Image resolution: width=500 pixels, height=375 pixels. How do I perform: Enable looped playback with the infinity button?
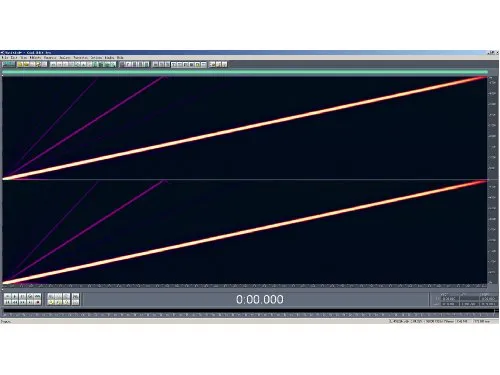pos(37,296)
